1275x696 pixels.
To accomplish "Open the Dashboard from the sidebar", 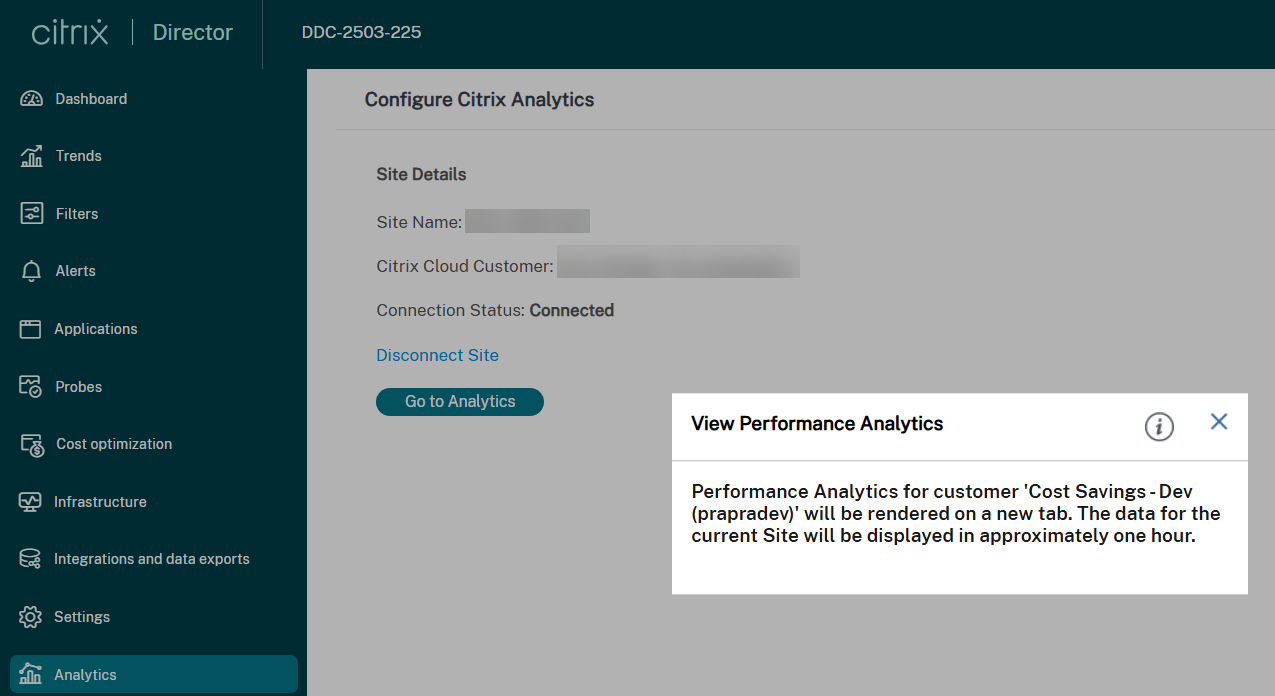I will point(90,98).
